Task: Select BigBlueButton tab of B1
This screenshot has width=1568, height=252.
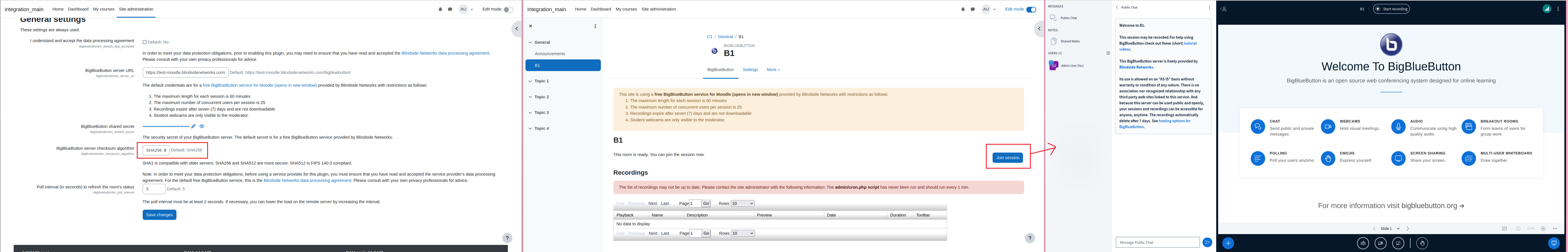Action: point(721,70)
